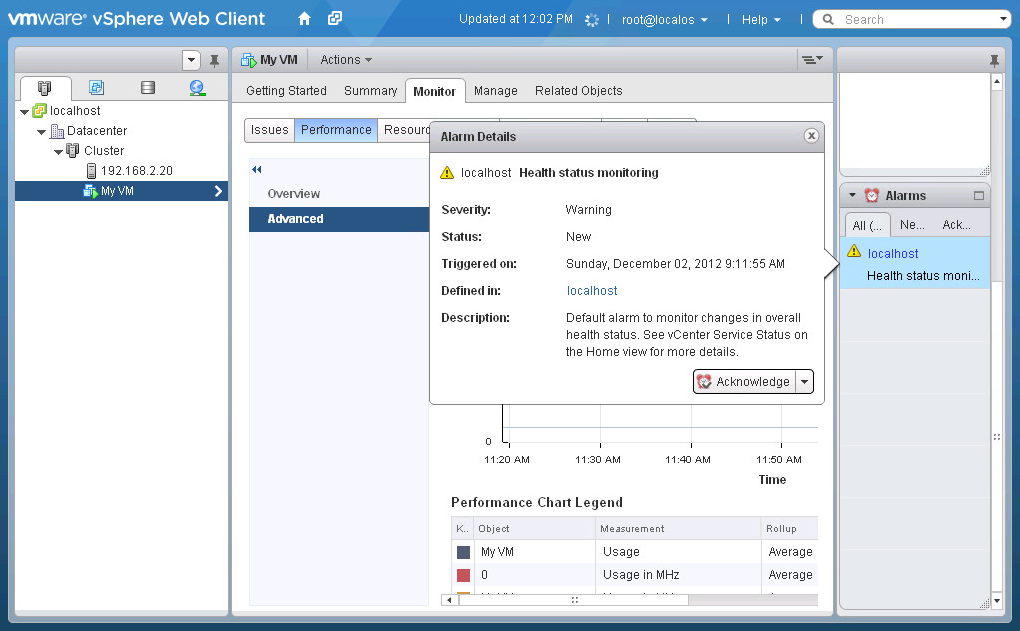1020x631 pixels.
Task: Click the Alarms clock icon
Action: (872, 195)
